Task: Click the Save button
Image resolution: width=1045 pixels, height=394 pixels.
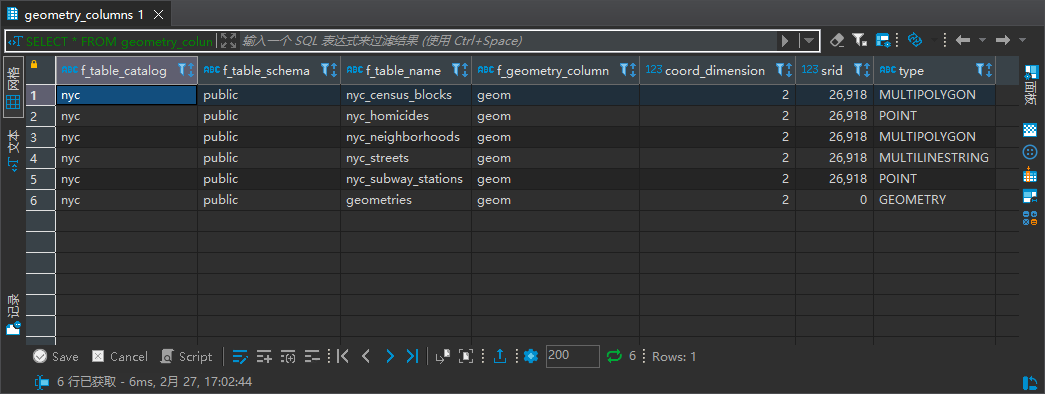Action: tap(55, 357)
